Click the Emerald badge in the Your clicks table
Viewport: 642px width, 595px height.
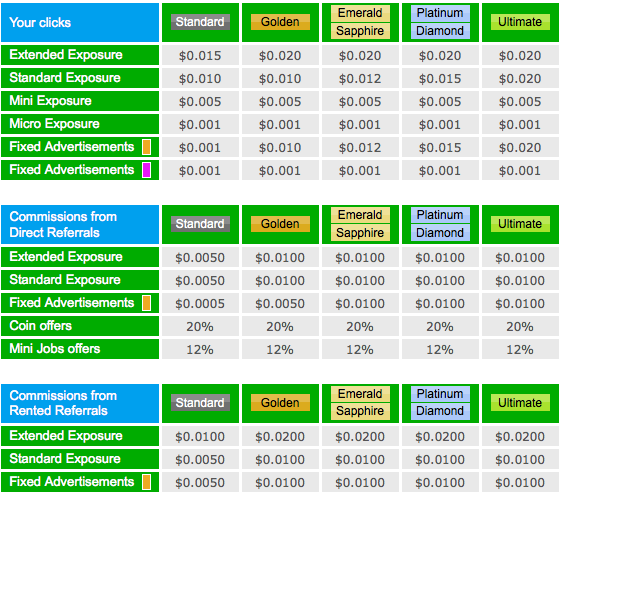coord(360,14)
